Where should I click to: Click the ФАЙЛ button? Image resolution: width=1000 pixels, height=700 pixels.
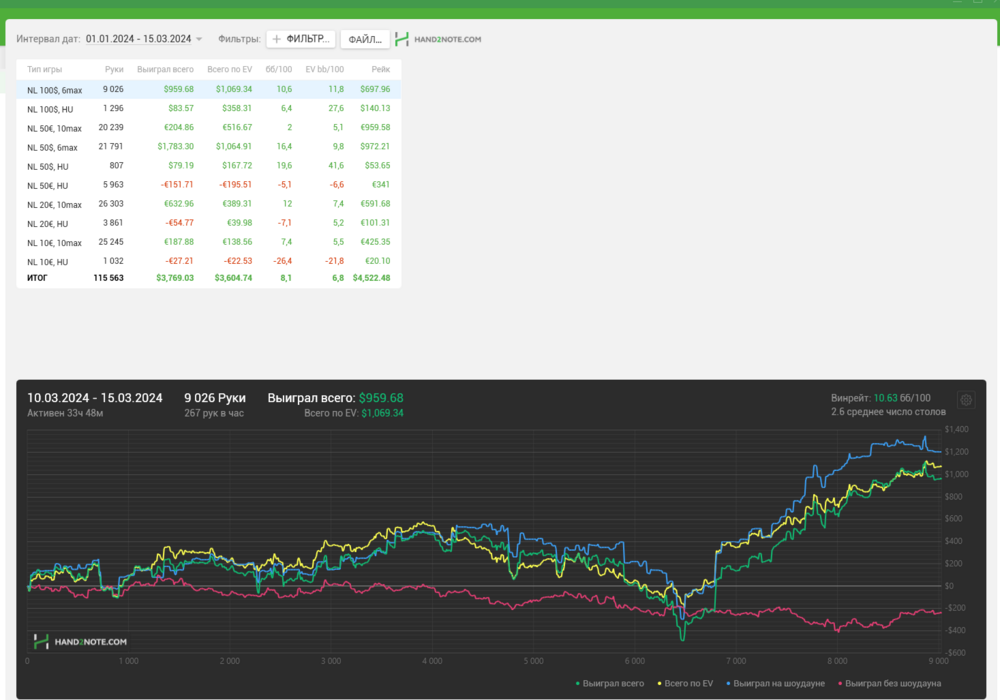click(x=365, y=39)
